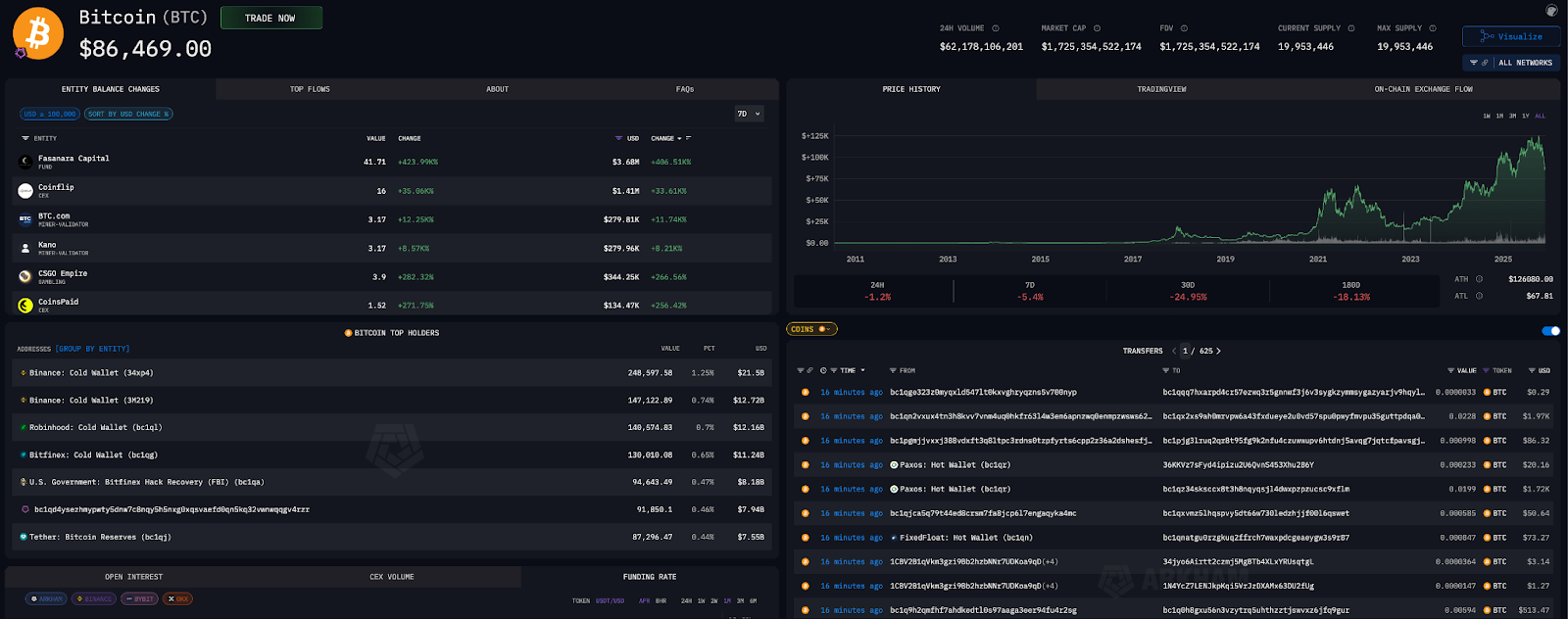Open the ALL NETWORKS filter dropdown
Image resolution: width=1568 pixels, height=619 pixels.
tap(1511, 63)
